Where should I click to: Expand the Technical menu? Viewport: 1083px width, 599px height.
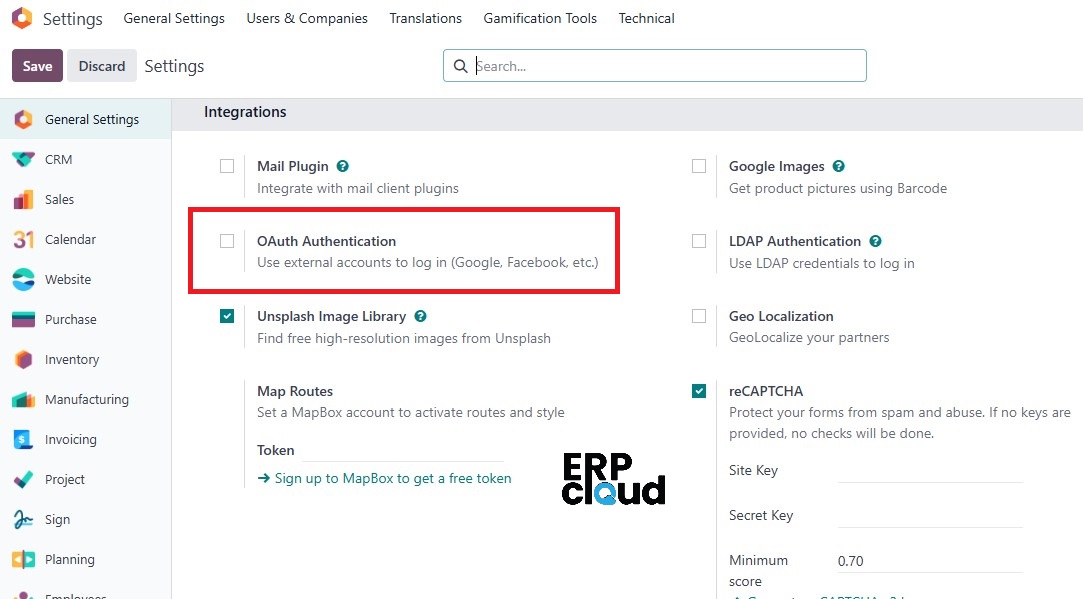(646, 18)
